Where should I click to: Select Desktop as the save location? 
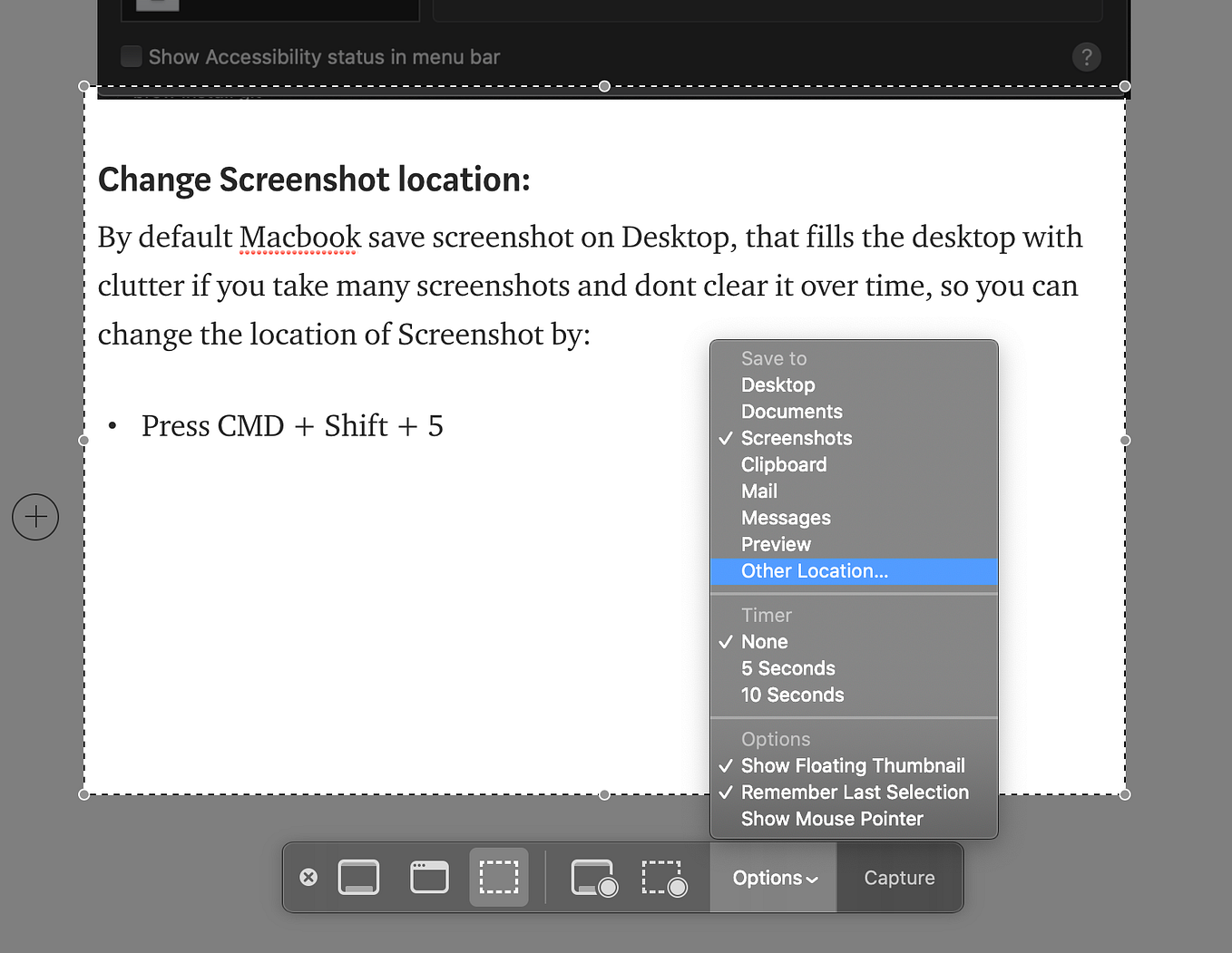(x=777, y=384)
